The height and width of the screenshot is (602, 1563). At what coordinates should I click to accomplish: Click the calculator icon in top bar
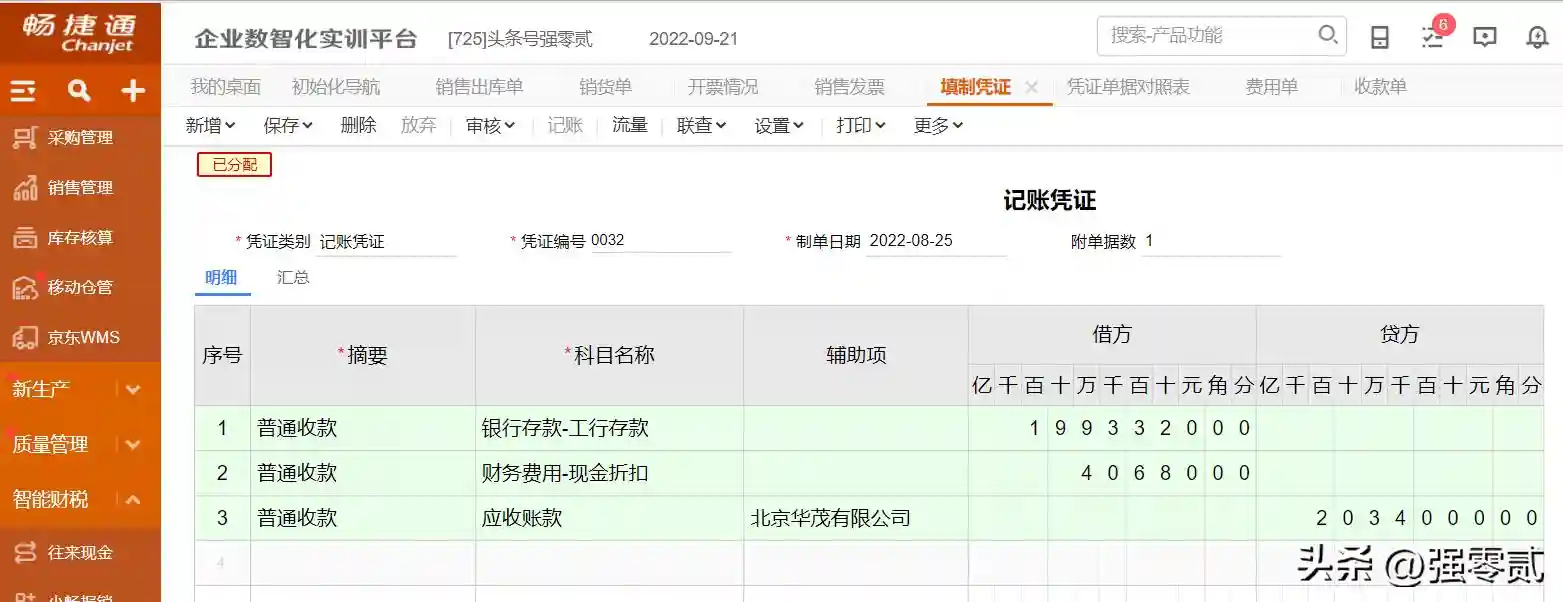pyautogui.click(x=1379, y=37)
